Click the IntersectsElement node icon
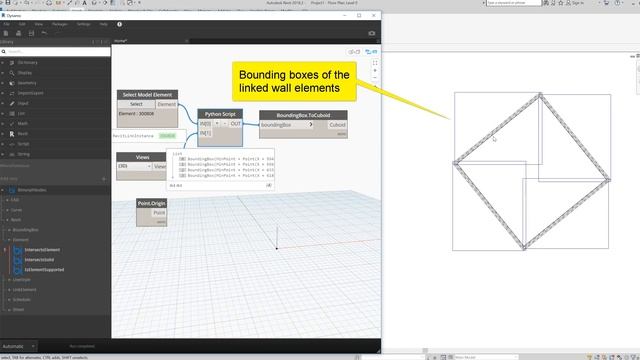 (x=18, y=250)
